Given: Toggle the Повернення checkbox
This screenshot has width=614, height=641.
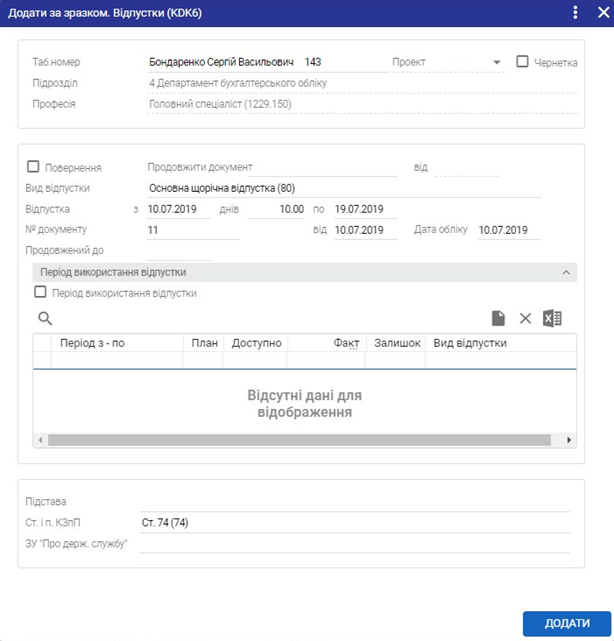Looking at the screenshot, I should [x=34, y=167].
